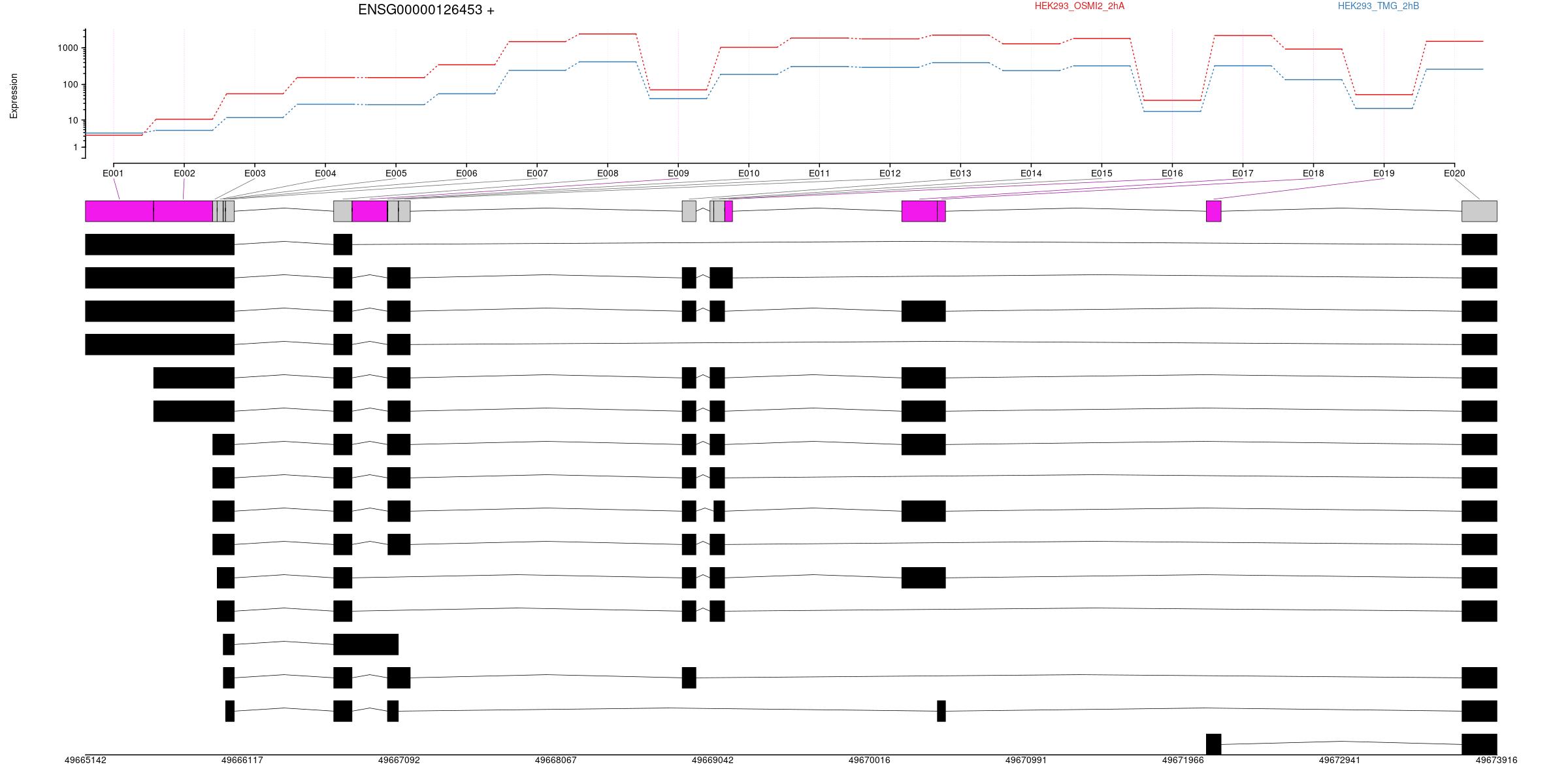Click the 100 y-axis tick value

(x=70, y=85)
